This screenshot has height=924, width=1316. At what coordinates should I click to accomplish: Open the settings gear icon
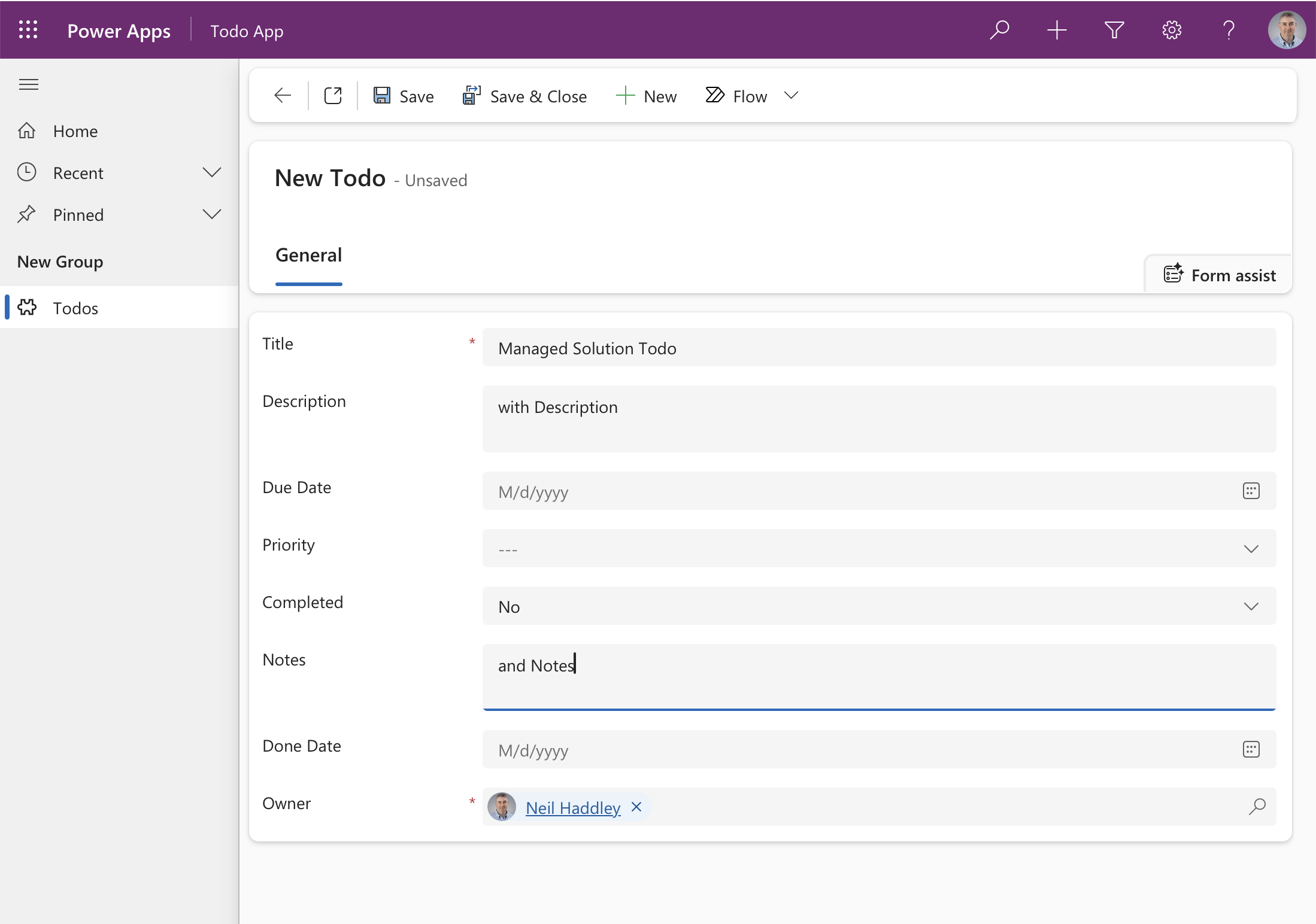(x=1172, y=30)
